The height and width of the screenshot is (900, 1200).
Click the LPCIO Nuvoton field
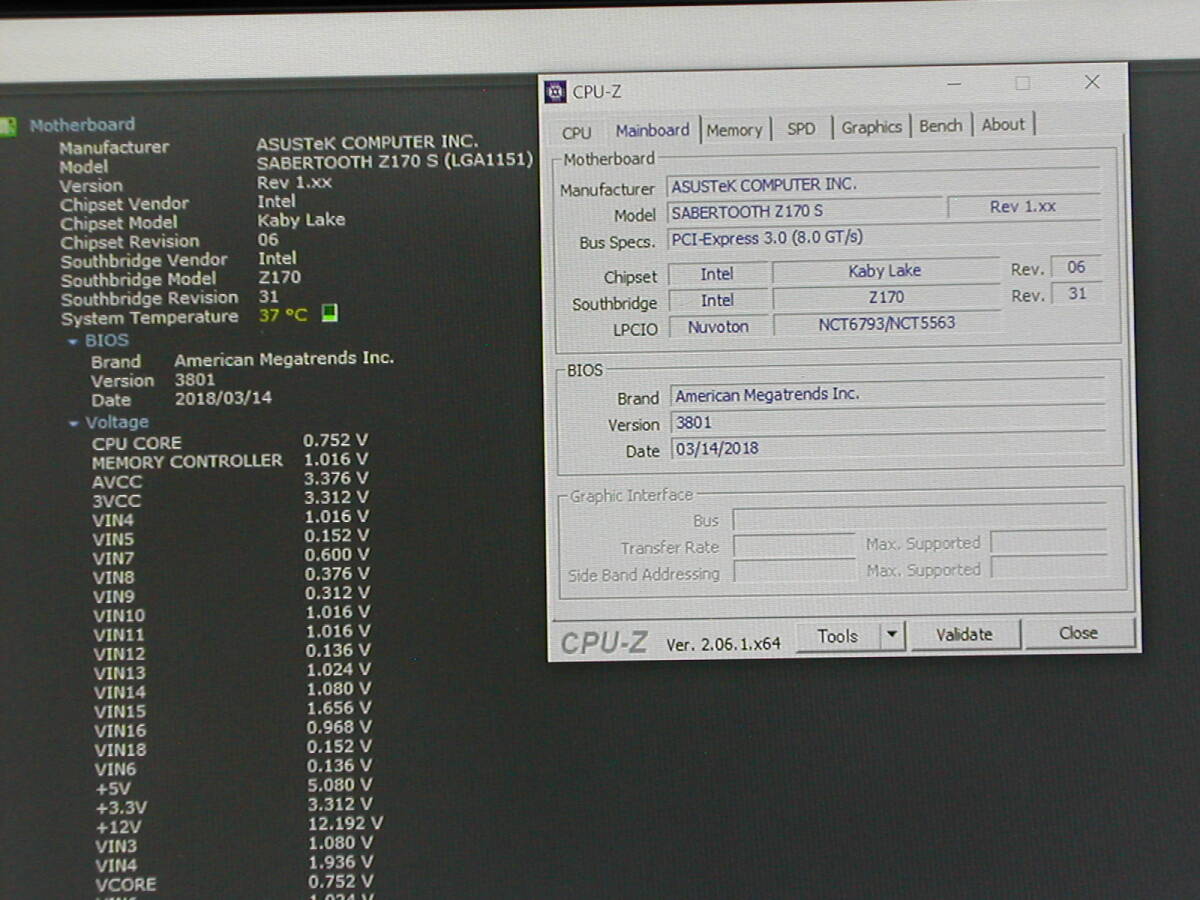point(718,327)
